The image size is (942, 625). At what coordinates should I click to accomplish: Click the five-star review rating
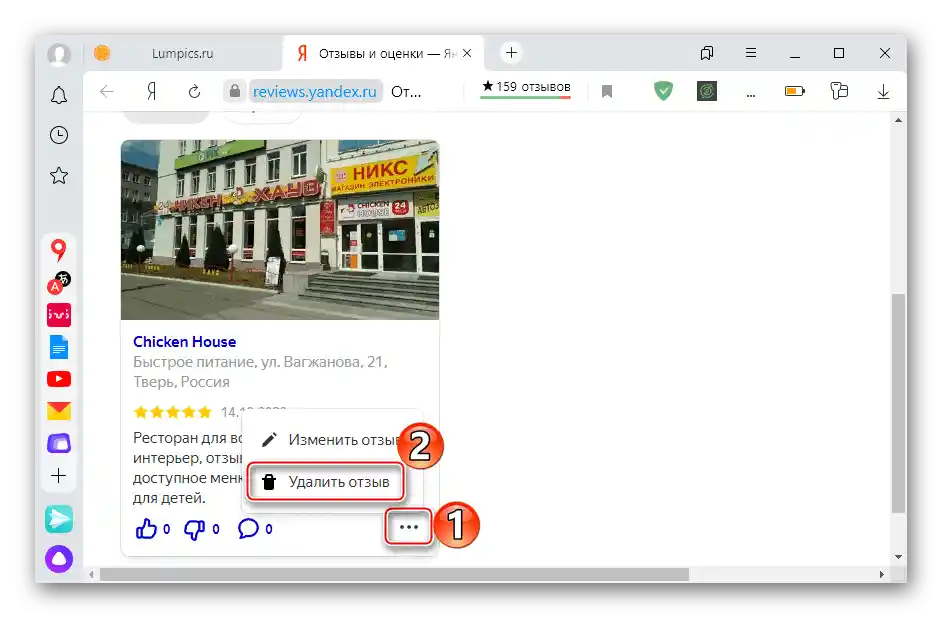coord(173,412)
